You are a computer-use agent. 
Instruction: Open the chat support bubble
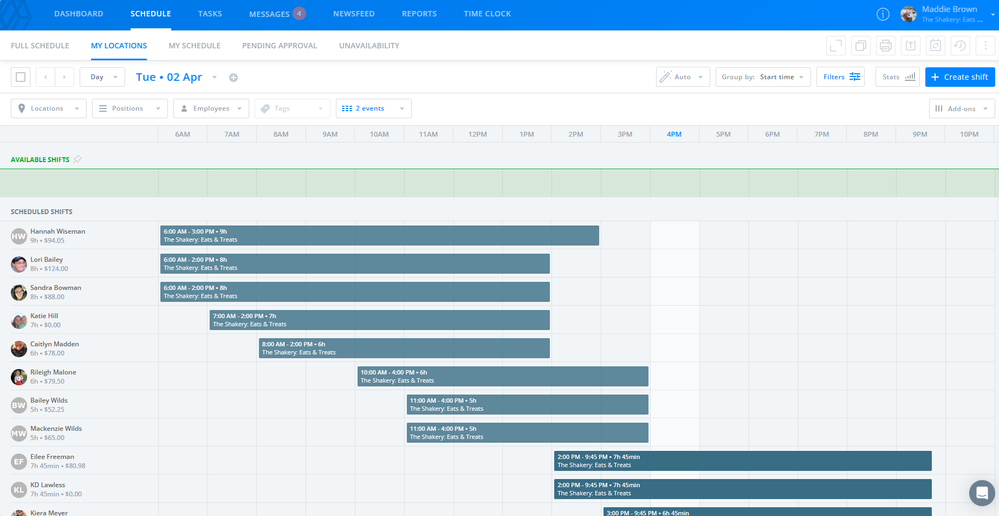click(x=982, y=492)
